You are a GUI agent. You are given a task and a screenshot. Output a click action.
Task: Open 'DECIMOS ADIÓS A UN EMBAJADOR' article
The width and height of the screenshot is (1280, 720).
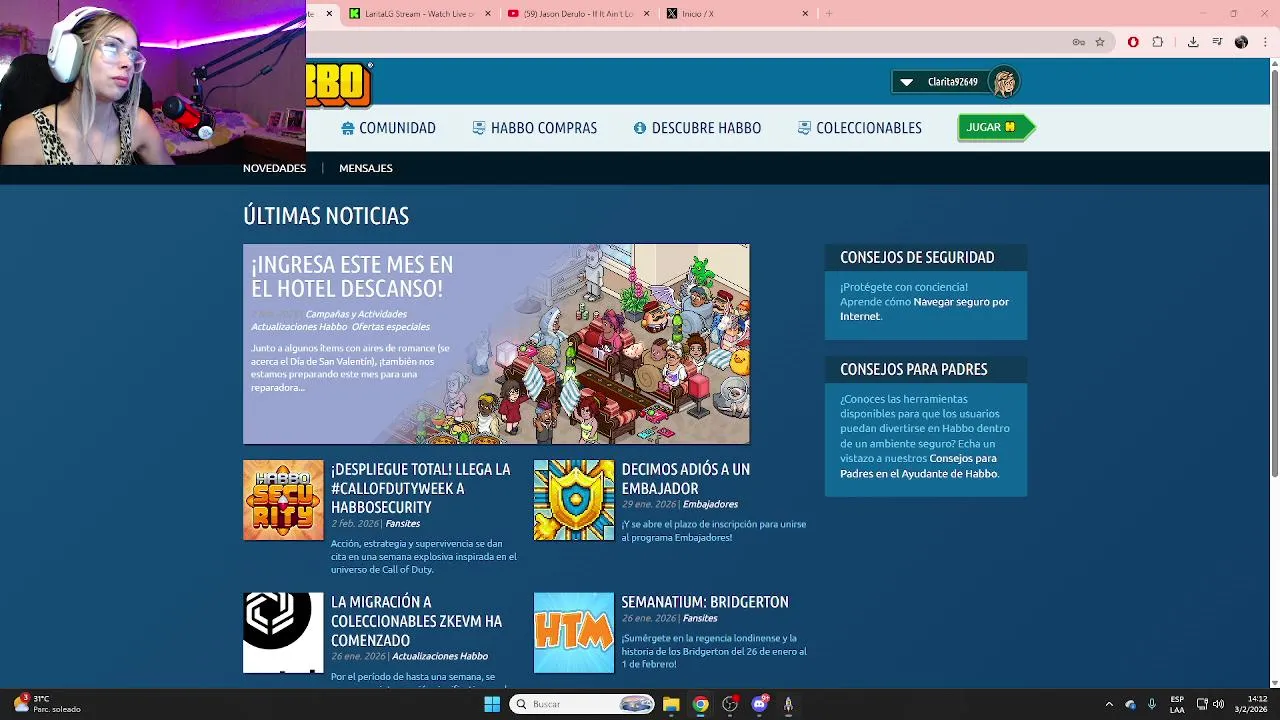click(686, 479)
